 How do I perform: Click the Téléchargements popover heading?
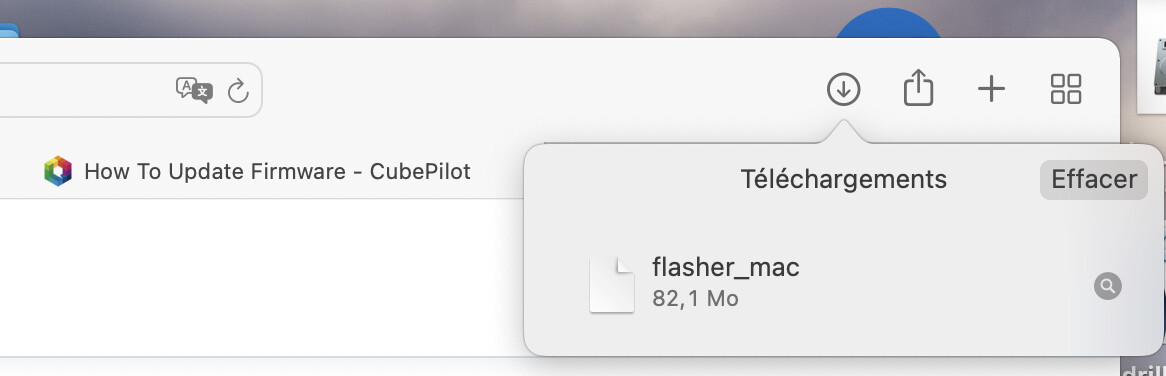pyautogui.click(x=843, y=179)
